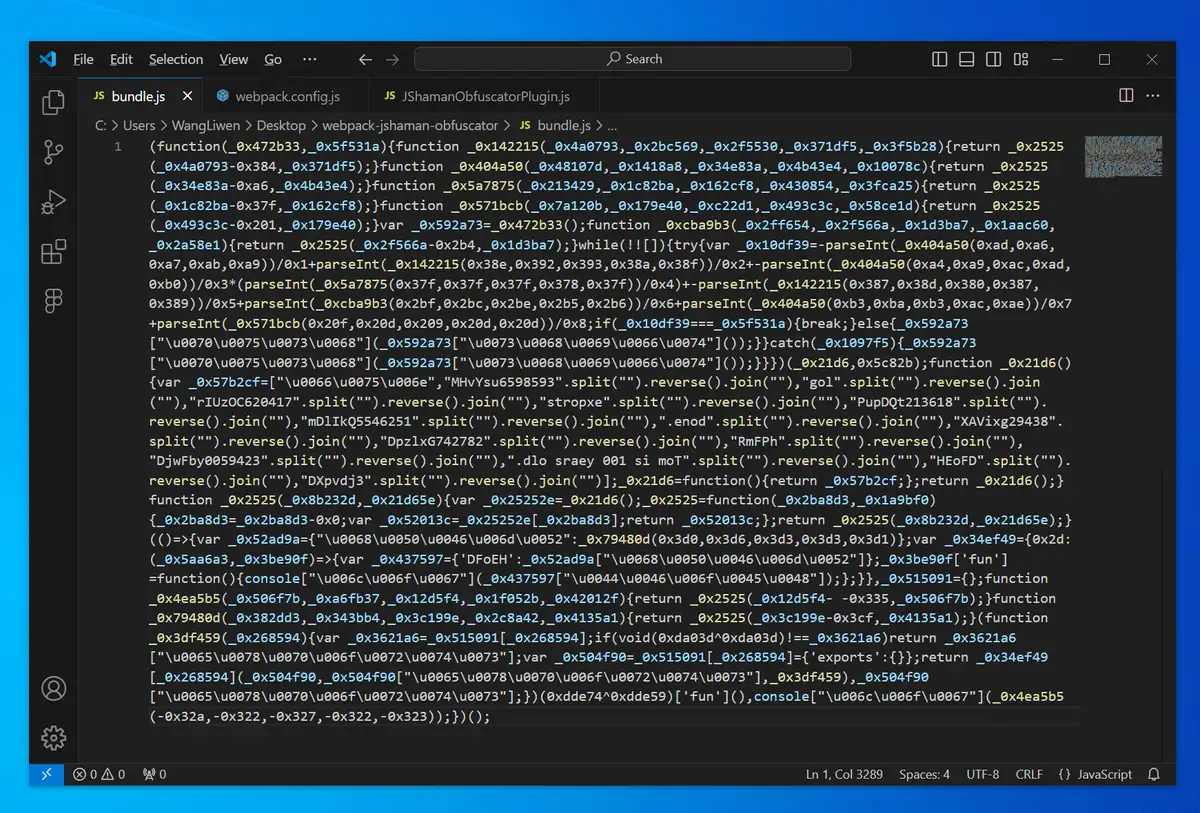This screenshot has height=813, width=1200.
Task: Open the remote window status icon
Action: [x=46, y=774]
